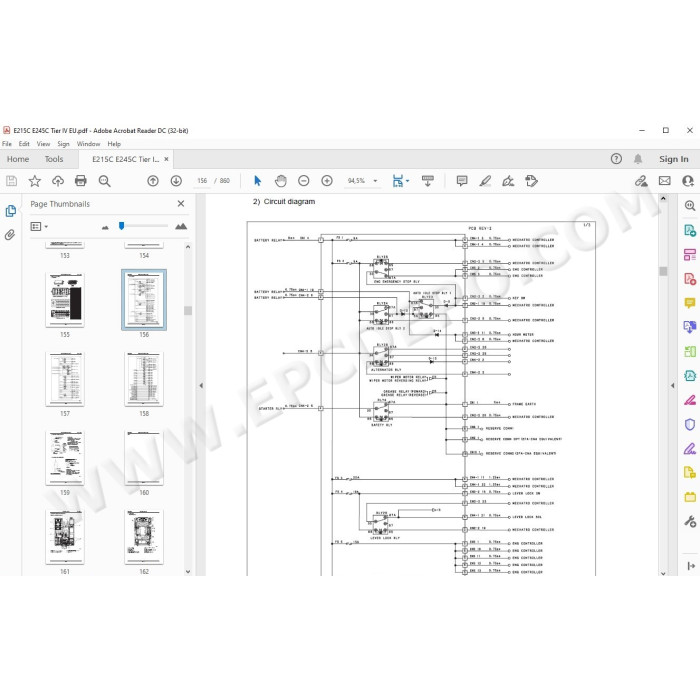
Task: Go to previous page arrow
Action: click(153, 181)
